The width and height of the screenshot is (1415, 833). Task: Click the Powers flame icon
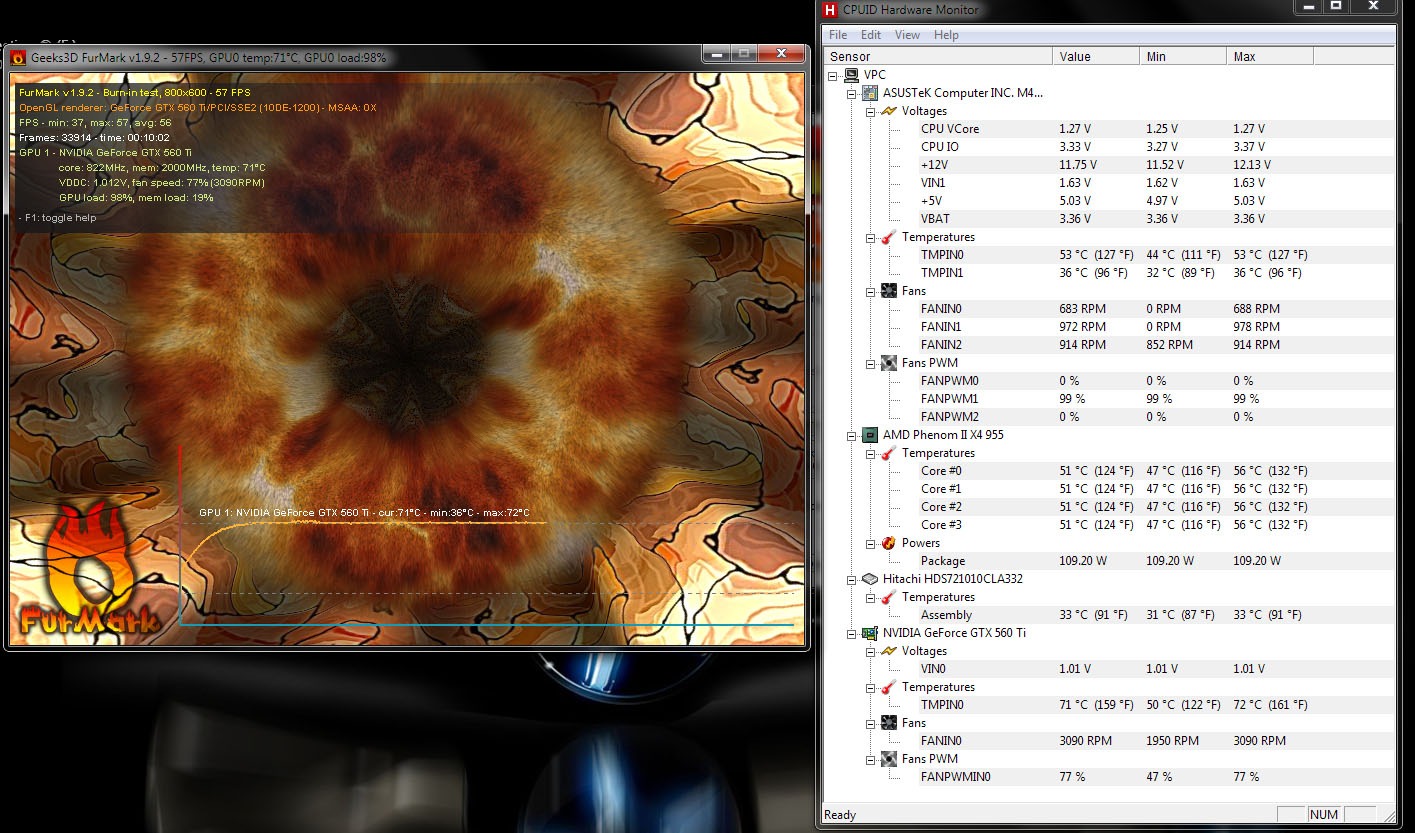[888, 543]
